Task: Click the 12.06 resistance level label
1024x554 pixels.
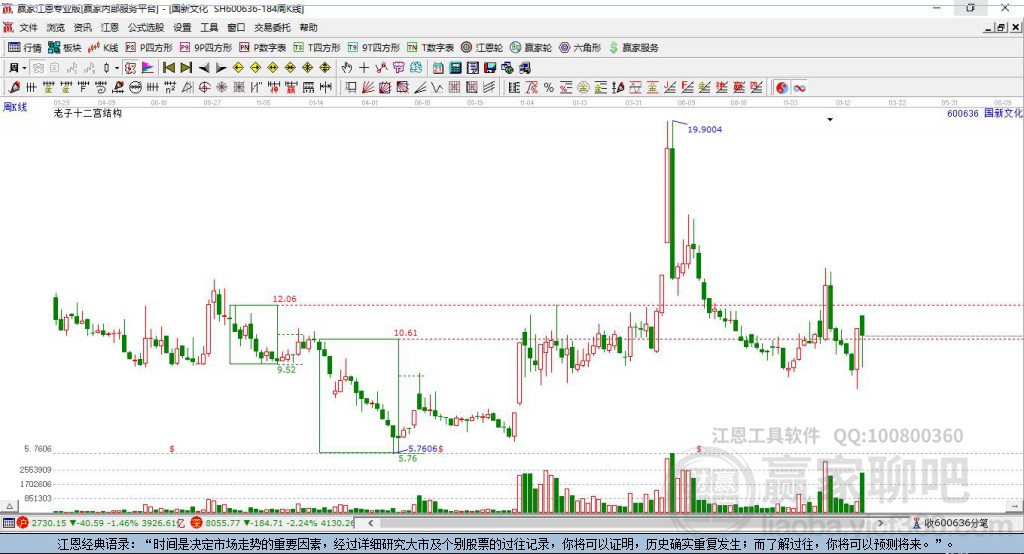Action: 285,299
